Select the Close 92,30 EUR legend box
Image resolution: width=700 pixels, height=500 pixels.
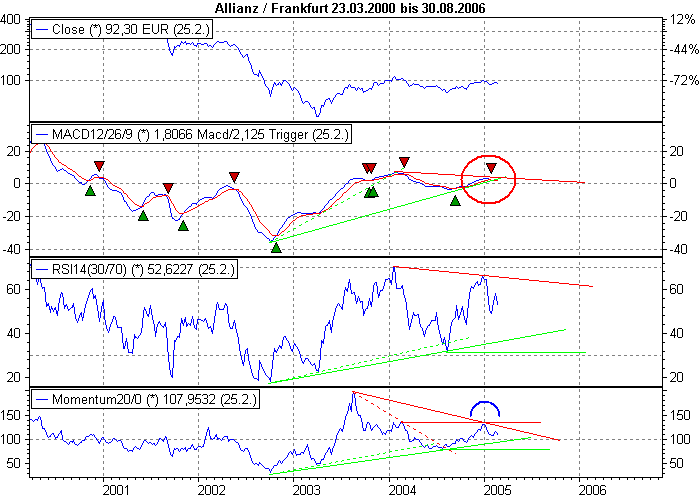(x=122, y=29)
